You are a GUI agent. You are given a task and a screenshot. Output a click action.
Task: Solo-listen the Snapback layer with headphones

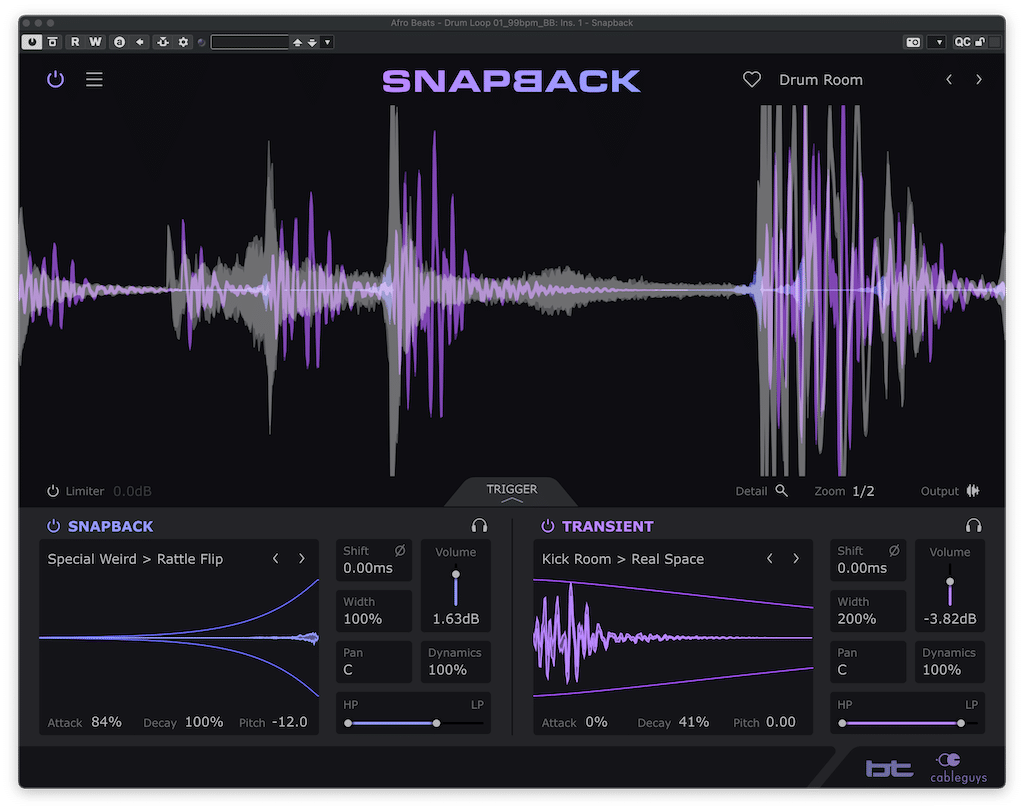click(x=479, y=526)
